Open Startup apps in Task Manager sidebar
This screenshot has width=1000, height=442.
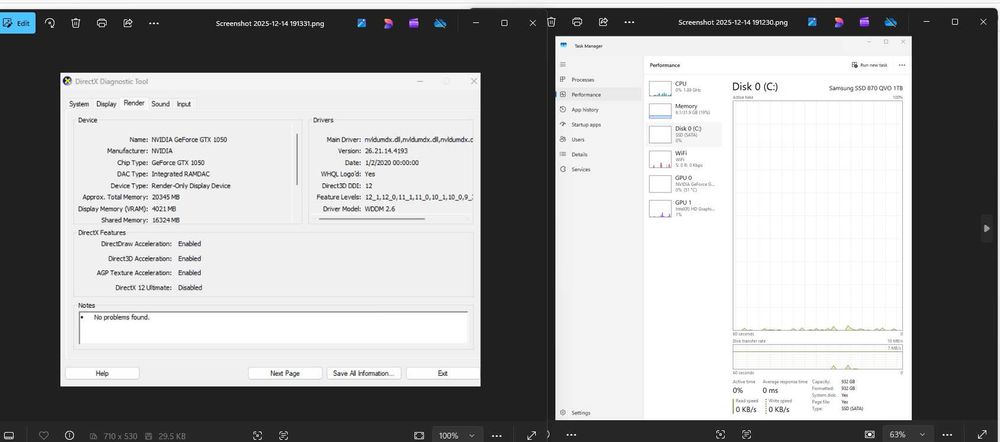pos(599,124)
